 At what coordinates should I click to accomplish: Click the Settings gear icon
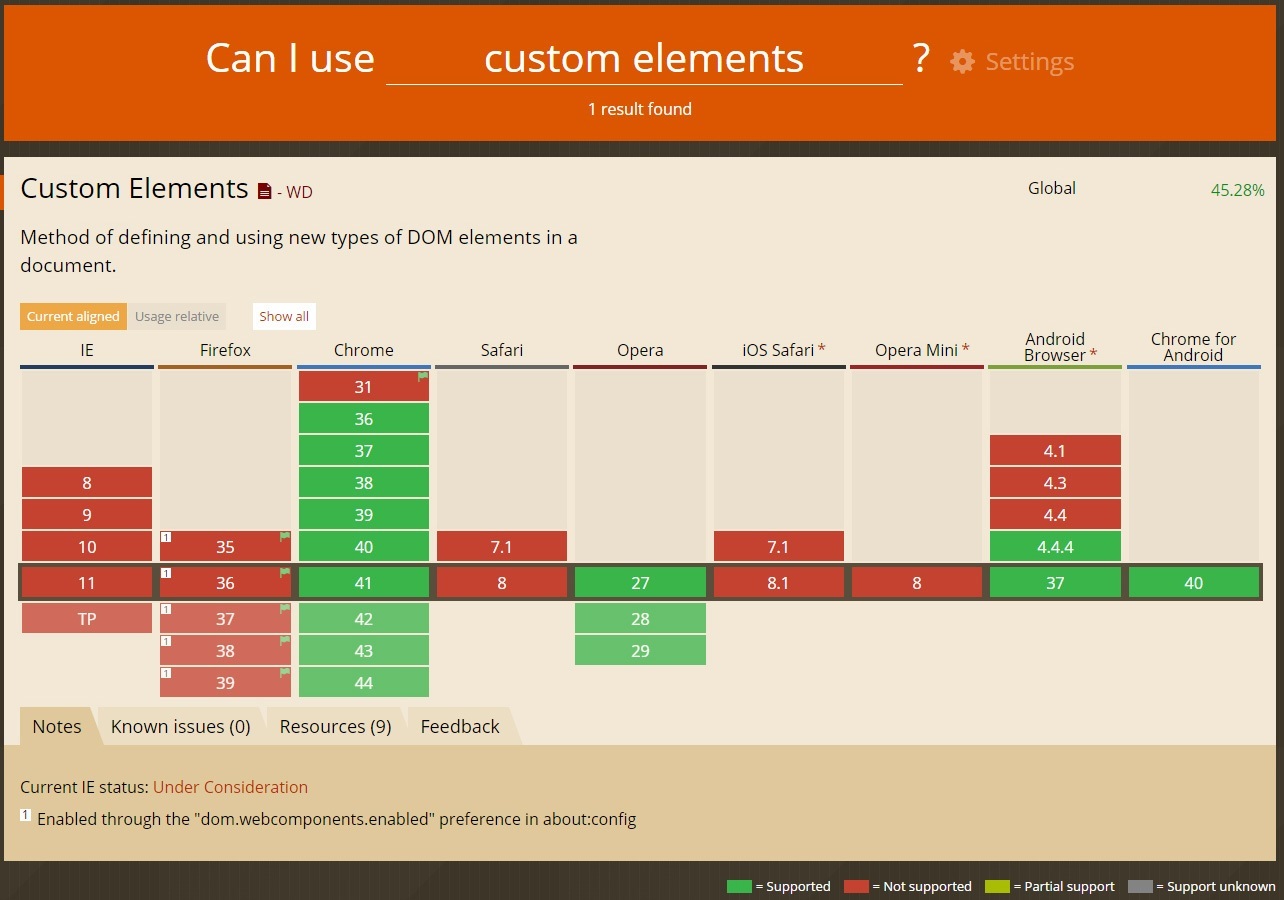point(962,61)
